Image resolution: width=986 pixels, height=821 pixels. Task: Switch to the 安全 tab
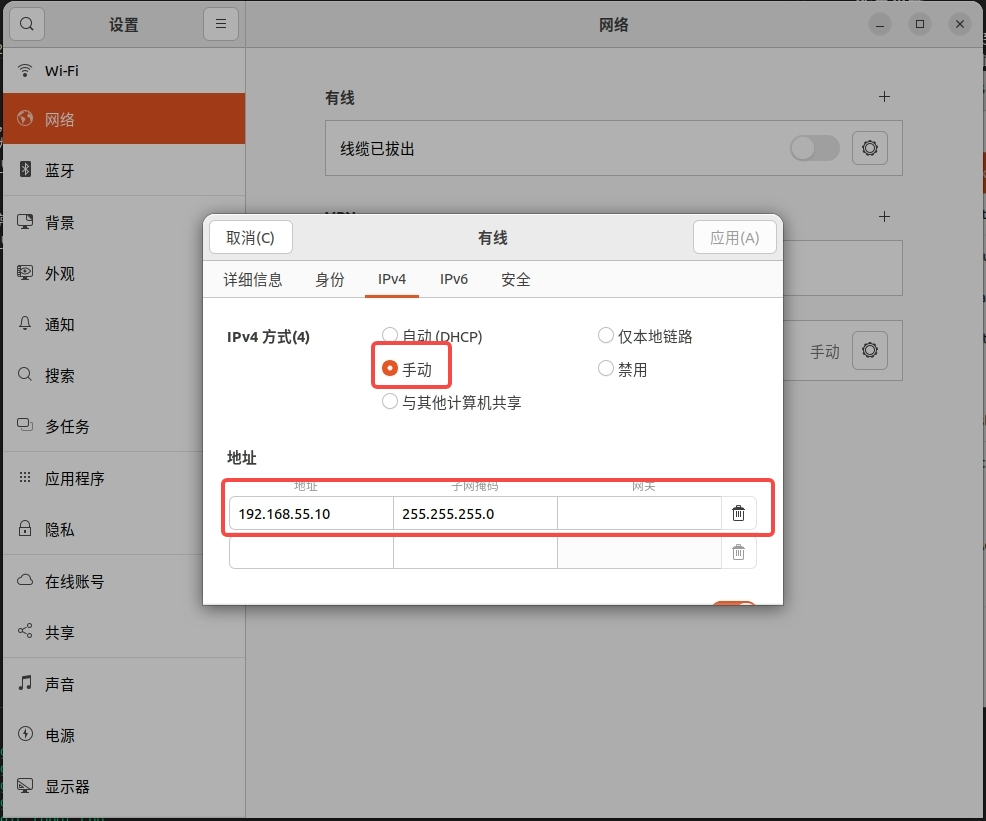coord(516,280)
